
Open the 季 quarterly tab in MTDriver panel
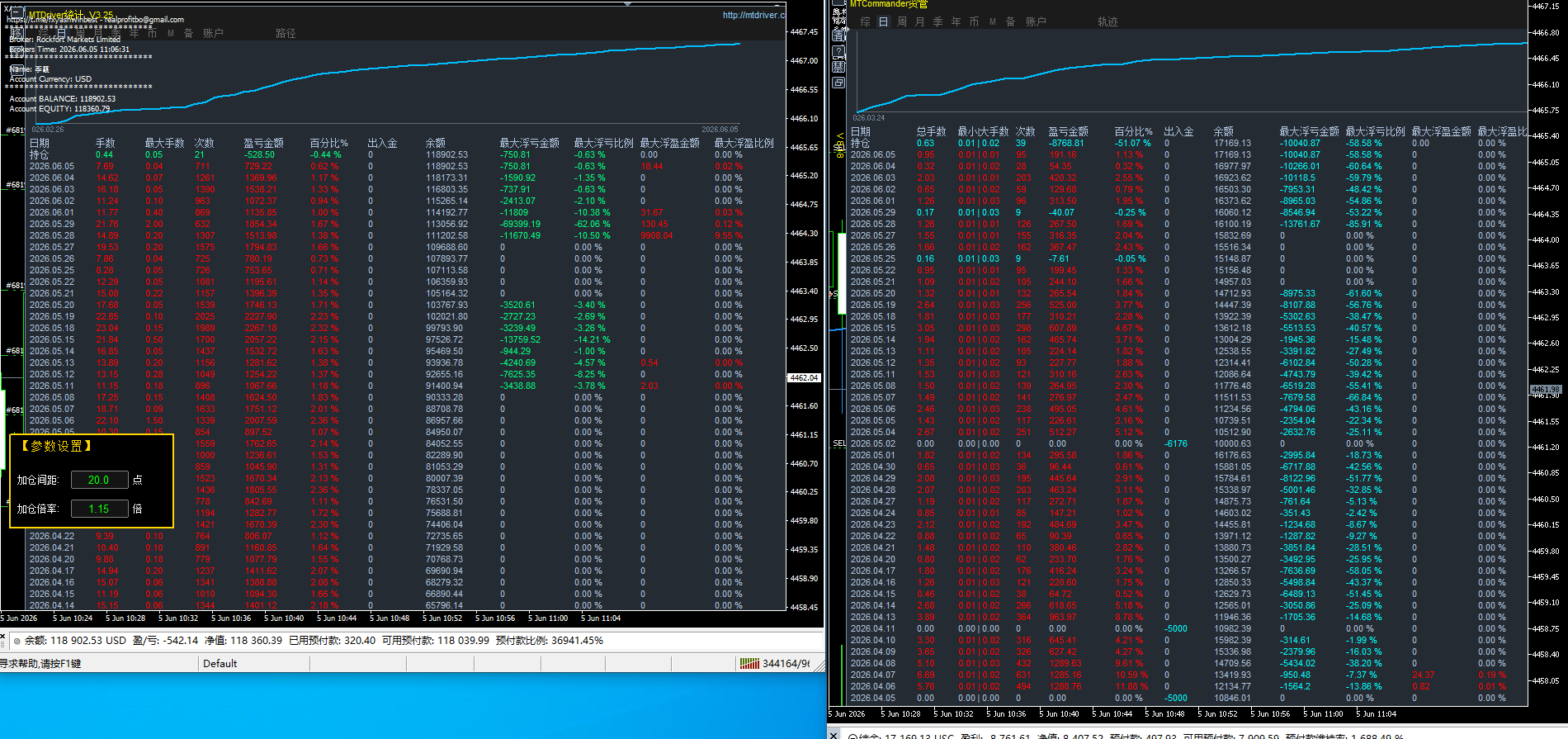tap(116, 33)
